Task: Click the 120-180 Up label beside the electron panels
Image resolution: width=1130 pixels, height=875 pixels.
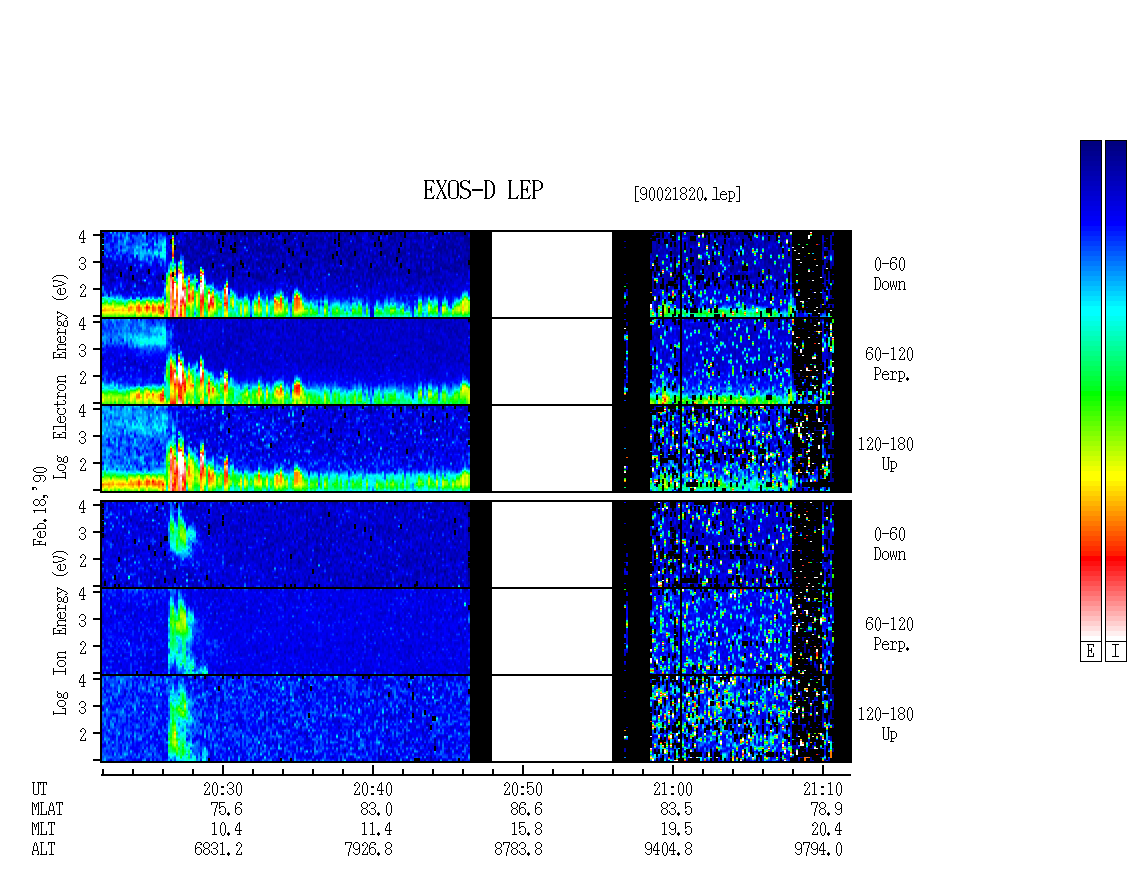Action: [886, 454]
